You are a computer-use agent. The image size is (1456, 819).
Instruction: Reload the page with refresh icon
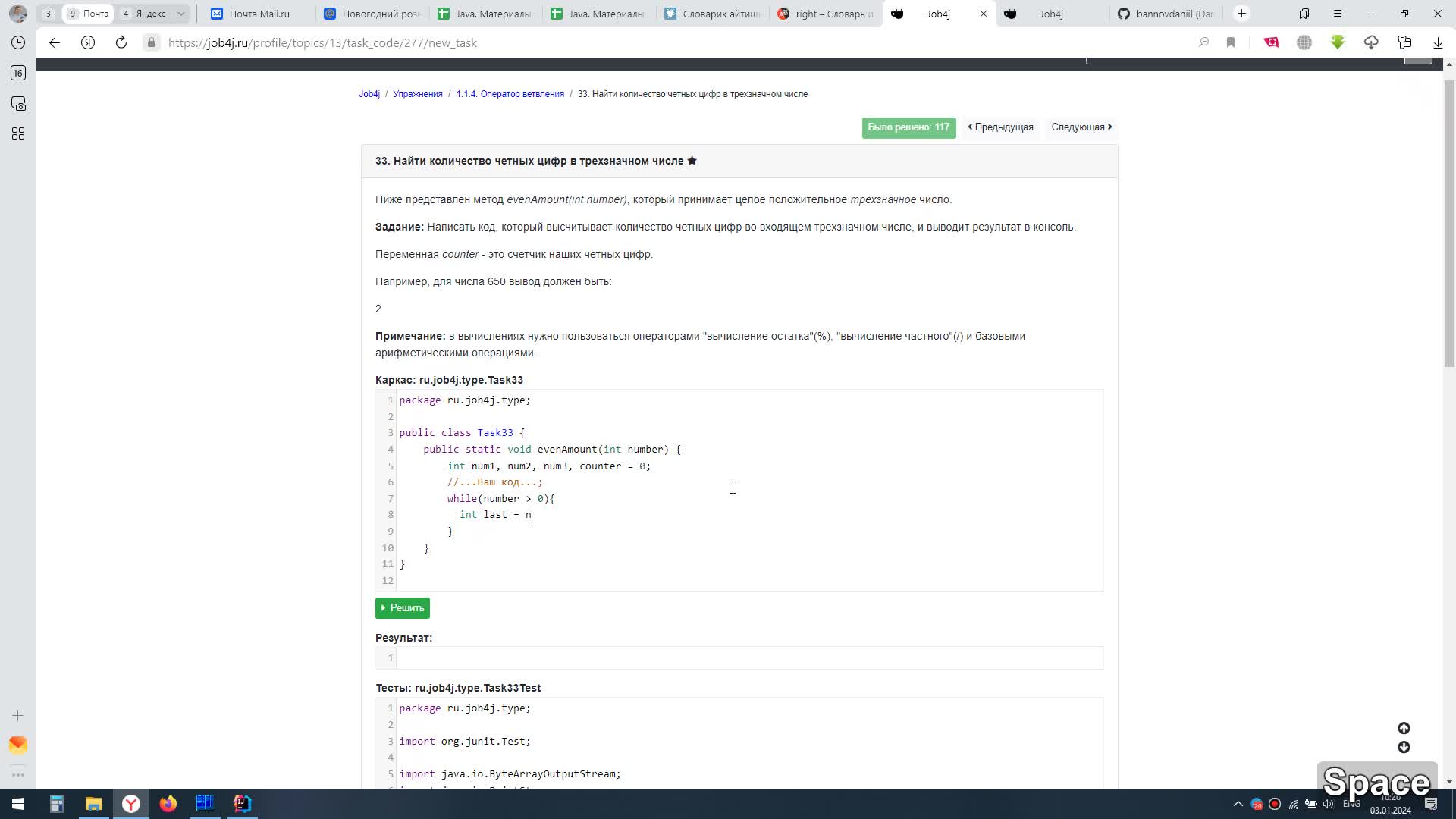[x=121, y=42]
